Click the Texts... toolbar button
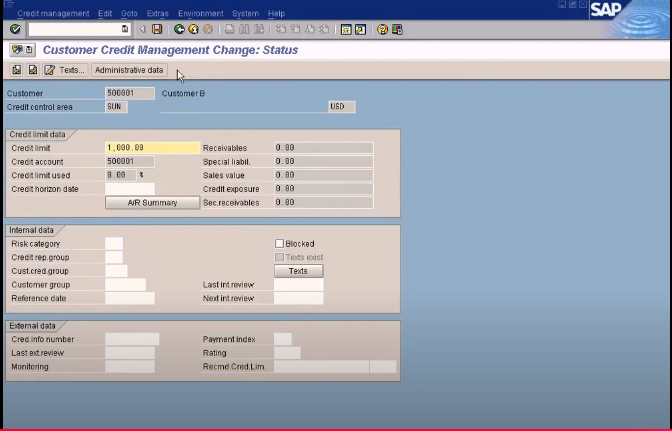Image resolution: width=672 pixels, height=431 pixels. click(x=66, y=70)
